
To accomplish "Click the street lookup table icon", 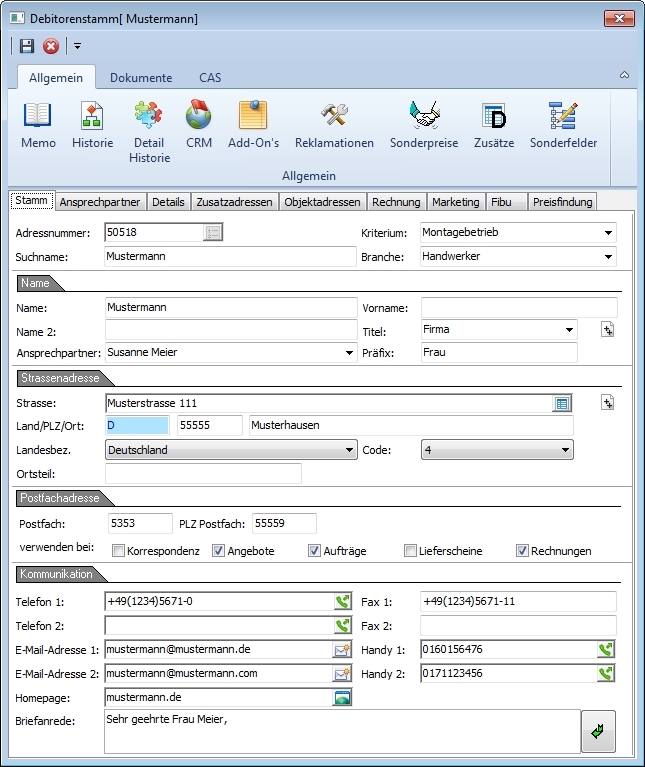I will pos(562,404).
